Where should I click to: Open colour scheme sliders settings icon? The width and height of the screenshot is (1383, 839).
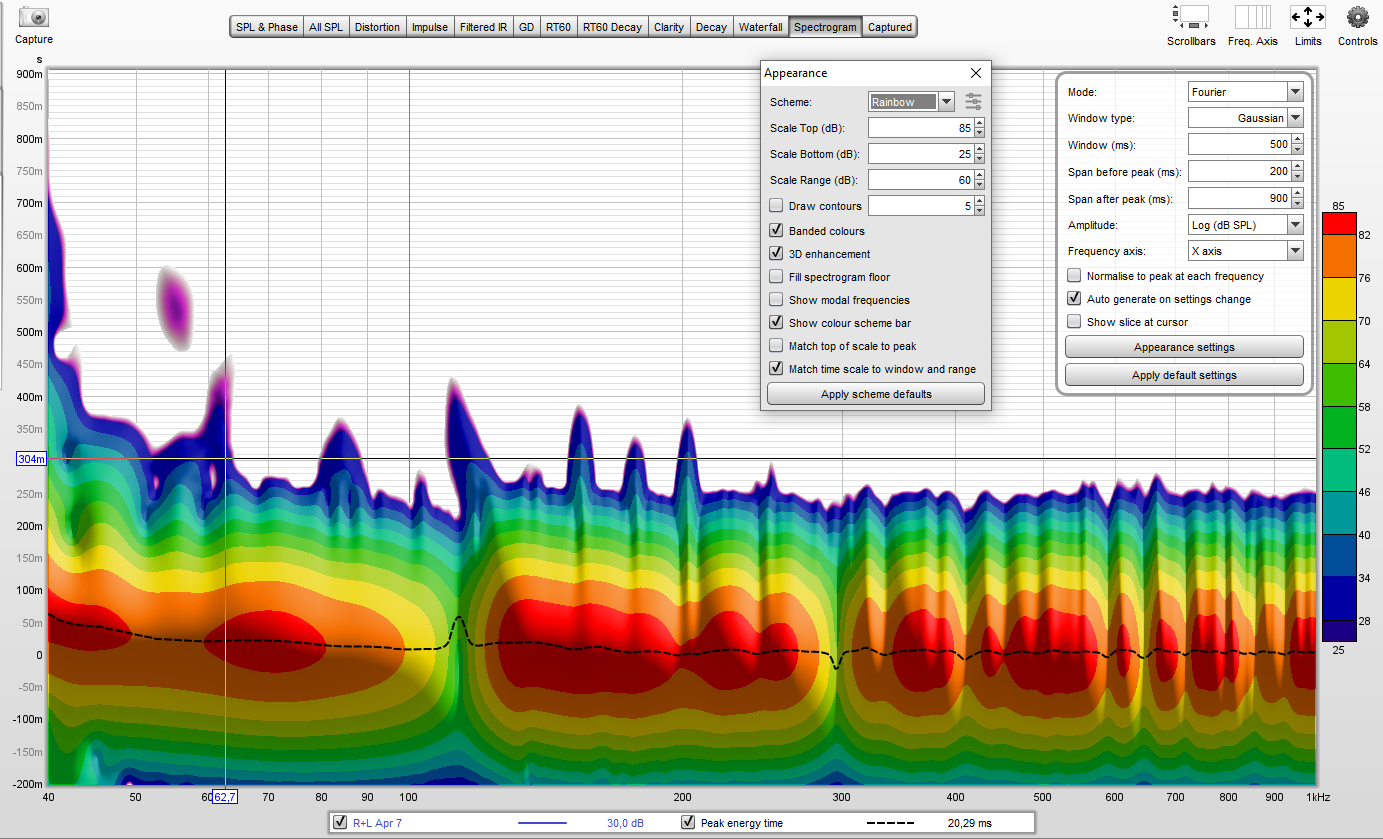(x=973, y=102)
